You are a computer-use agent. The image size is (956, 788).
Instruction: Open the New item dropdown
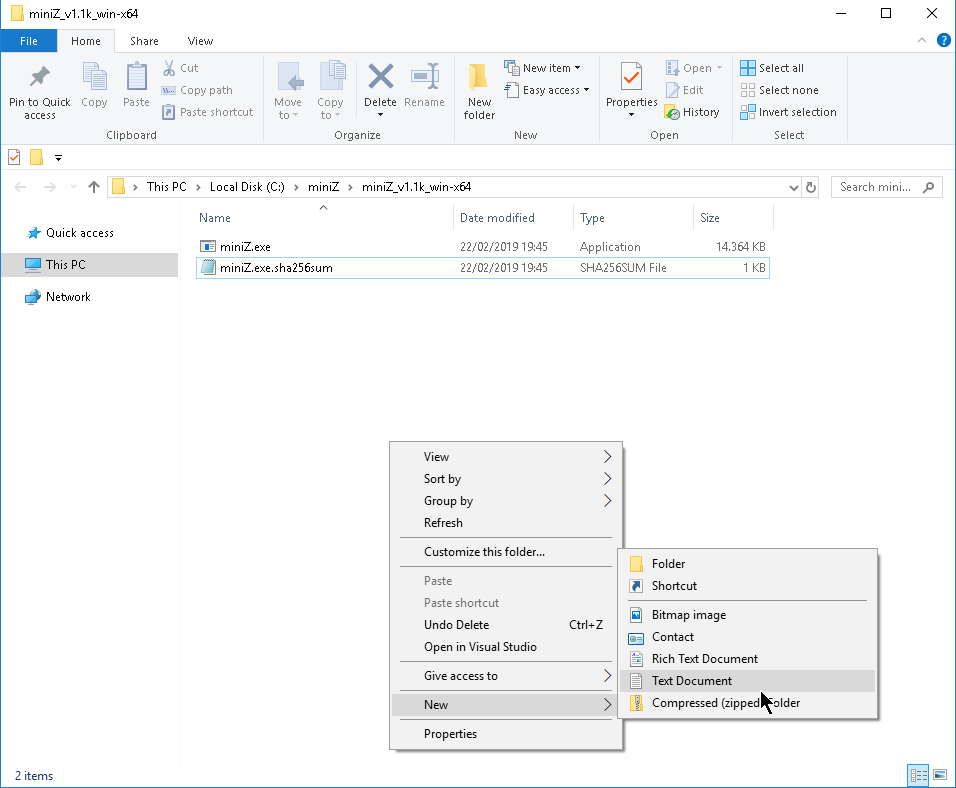[x=546, y=67]
